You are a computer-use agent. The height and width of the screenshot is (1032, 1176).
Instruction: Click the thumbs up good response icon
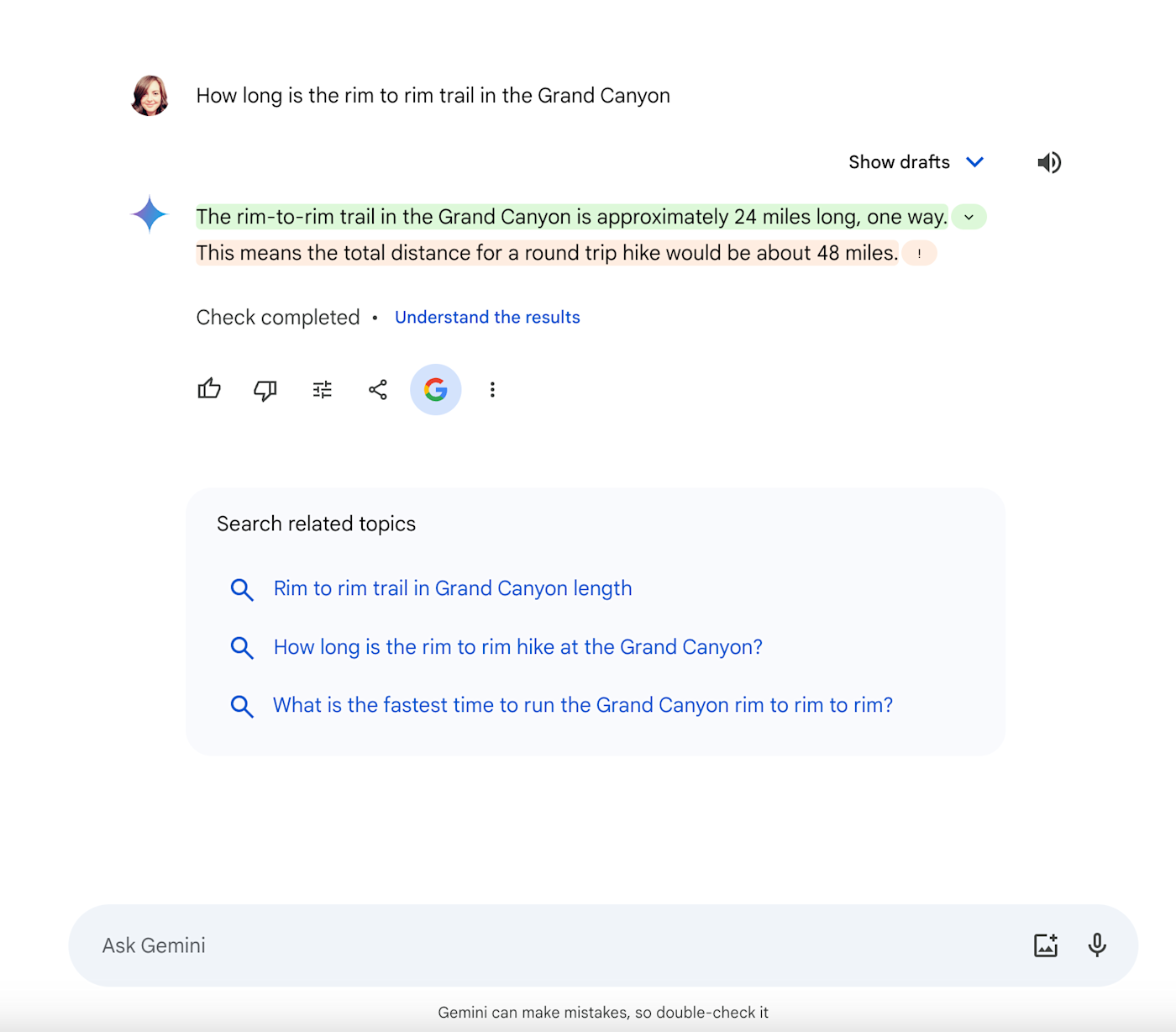pyautogui.click(x=209, y=389)
